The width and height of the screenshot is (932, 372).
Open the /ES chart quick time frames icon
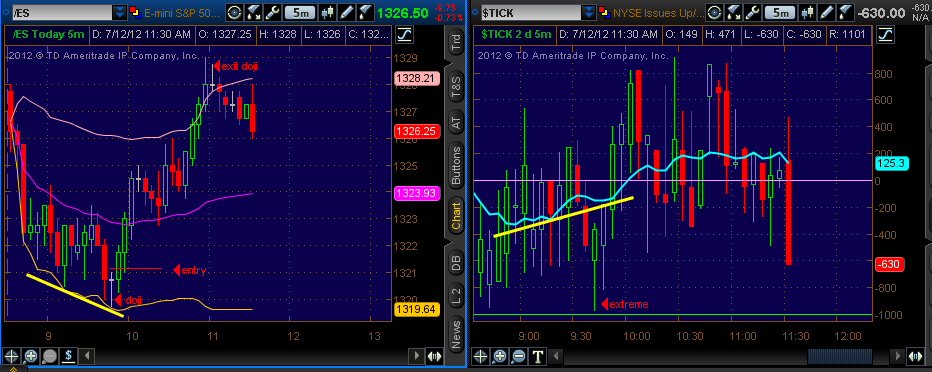pyautogui.click(x=235, y=11)
